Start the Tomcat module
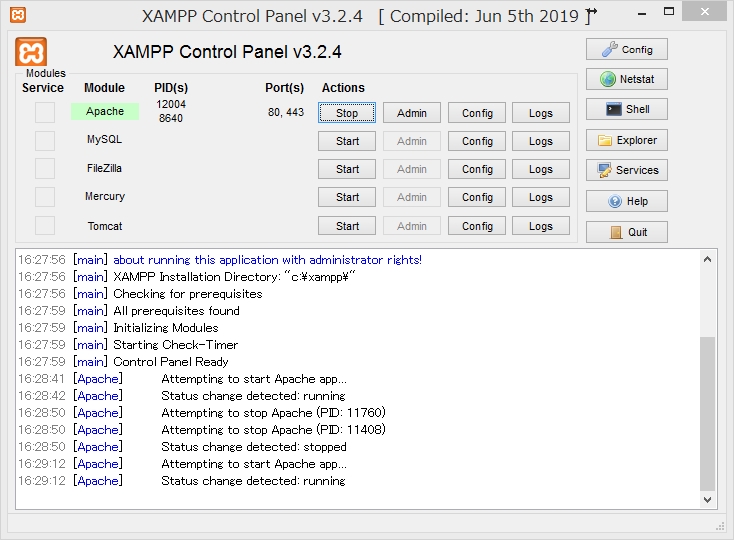The image size is (734, 540). click(x=347, y=226)
